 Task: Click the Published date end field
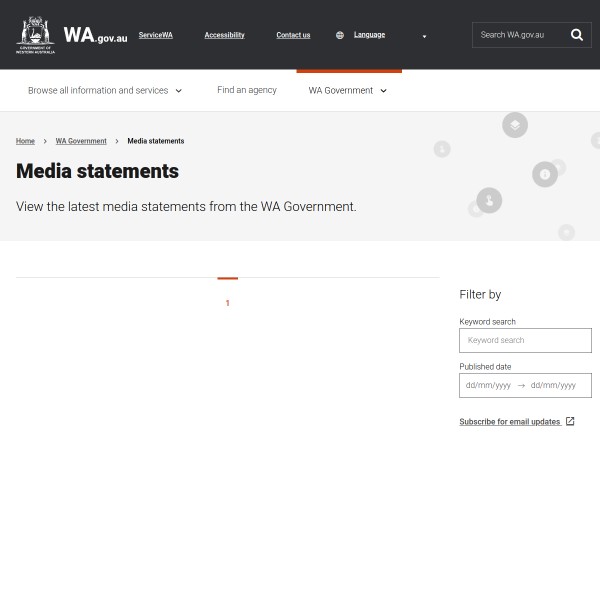(x=554, y=385)
